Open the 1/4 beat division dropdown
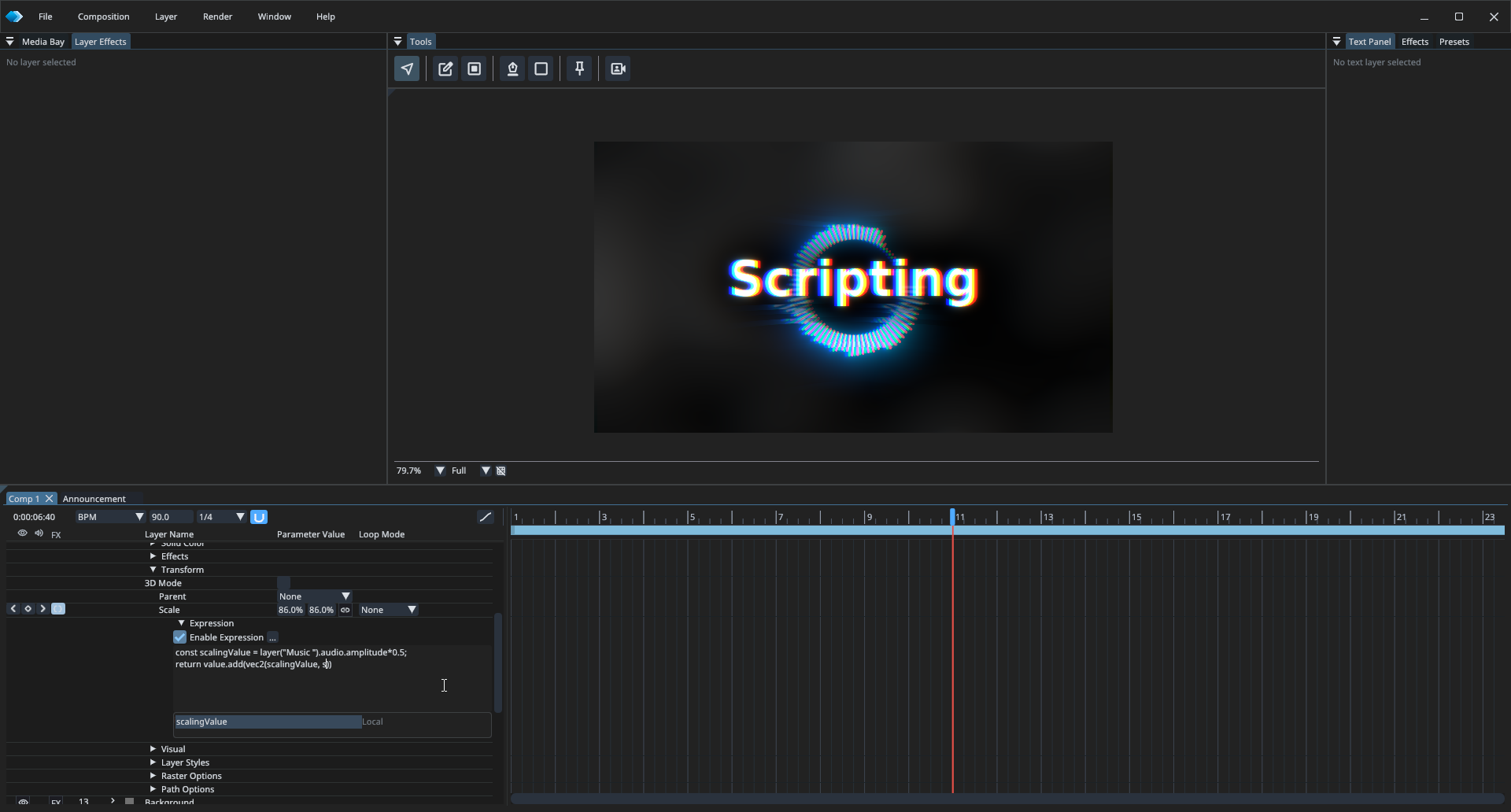This screenshot has height=812, width=1511. point(221,517)
